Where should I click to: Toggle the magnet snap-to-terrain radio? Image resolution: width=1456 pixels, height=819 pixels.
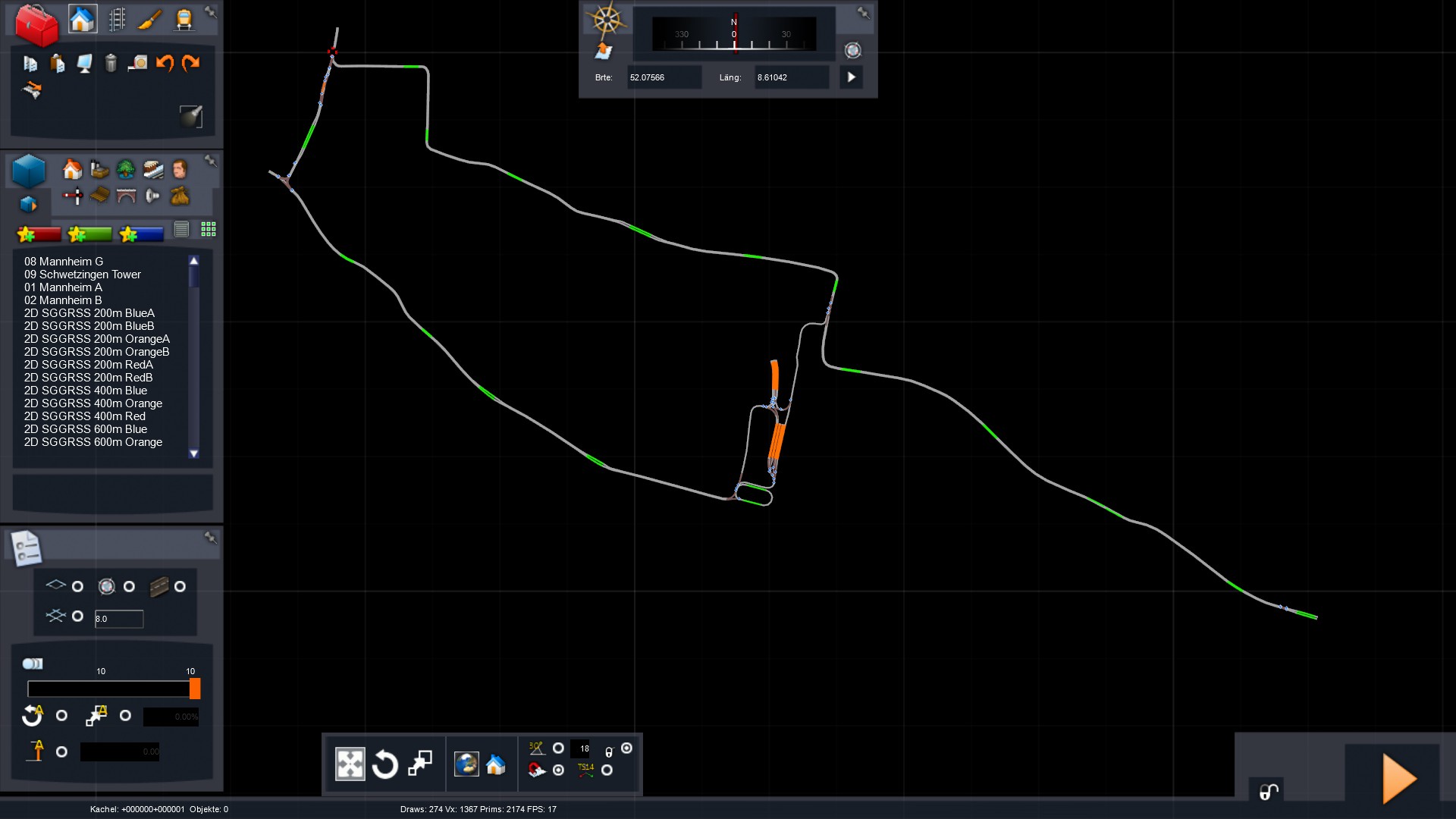[558, 770]
